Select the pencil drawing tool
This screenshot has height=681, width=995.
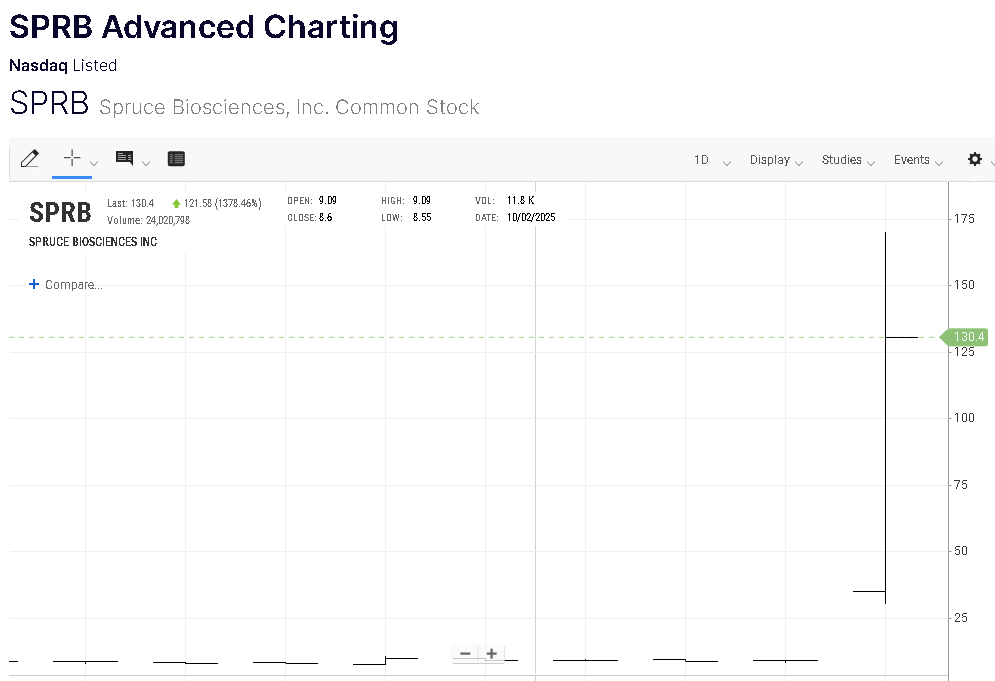click(x=30, y=158)
